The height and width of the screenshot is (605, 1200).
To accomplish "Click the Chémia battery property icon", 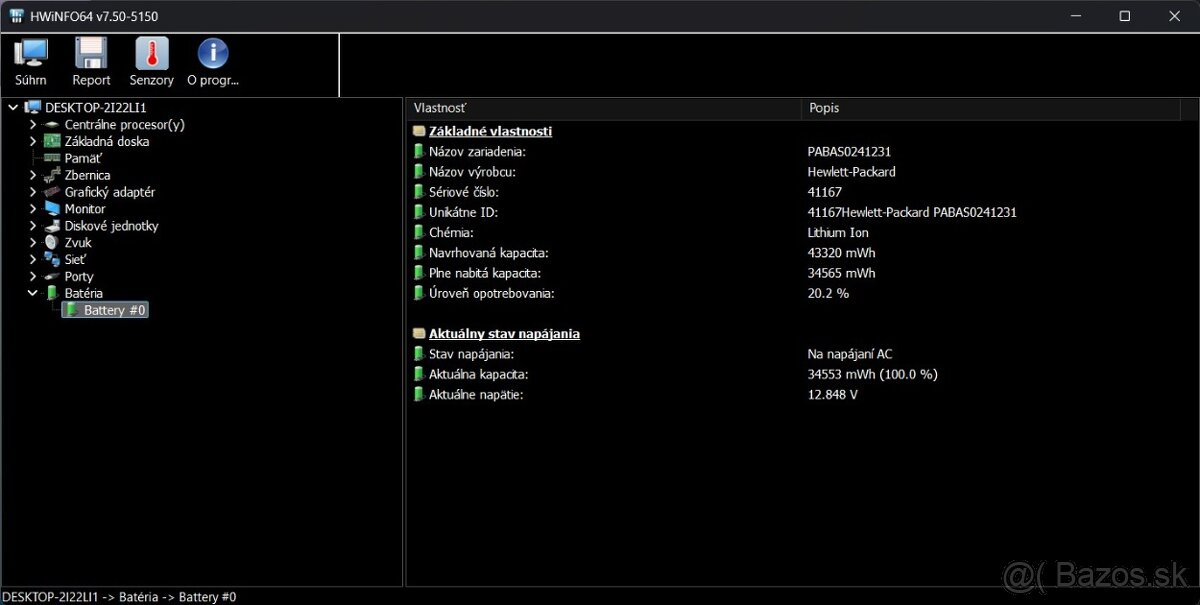I will [x=419, y=232].
